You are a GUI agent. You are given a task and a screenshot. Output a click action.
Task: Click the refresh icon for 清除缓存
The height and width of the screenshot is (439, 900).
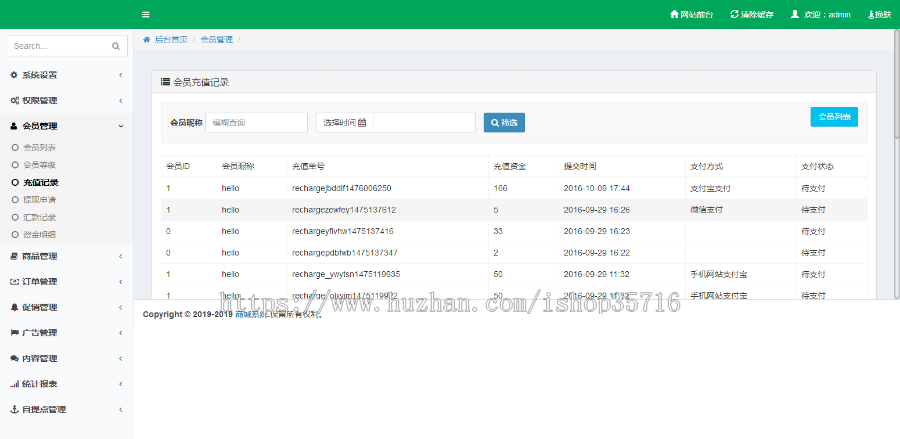(x=735, y=15)
